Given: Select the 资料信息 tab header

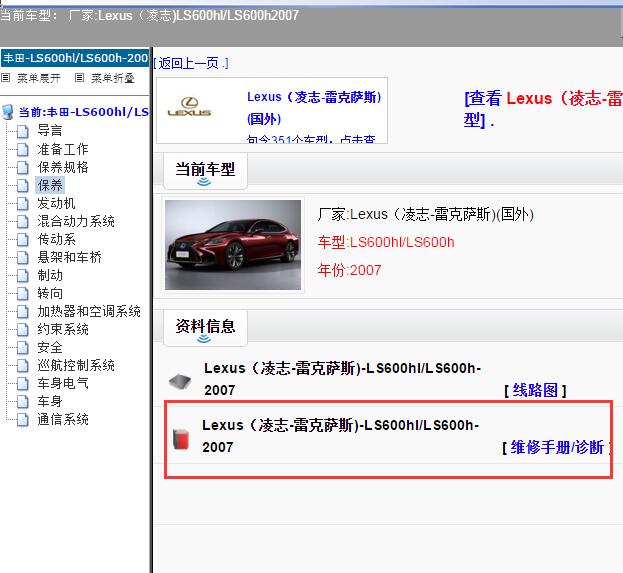Looking at the screenshot, I should click(x=205, y=328).
